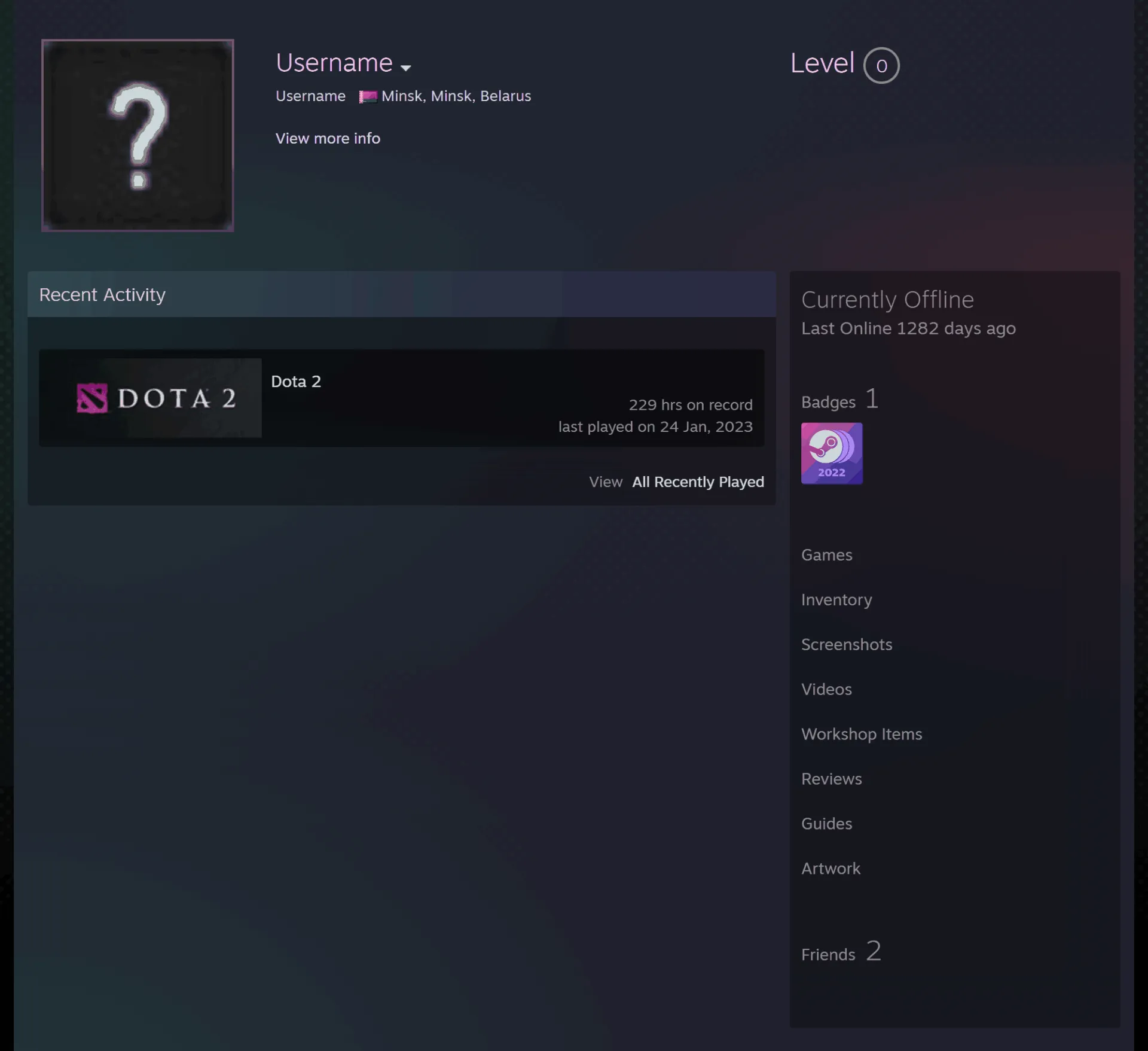Click the Currently Offline status text

[887, 300]
